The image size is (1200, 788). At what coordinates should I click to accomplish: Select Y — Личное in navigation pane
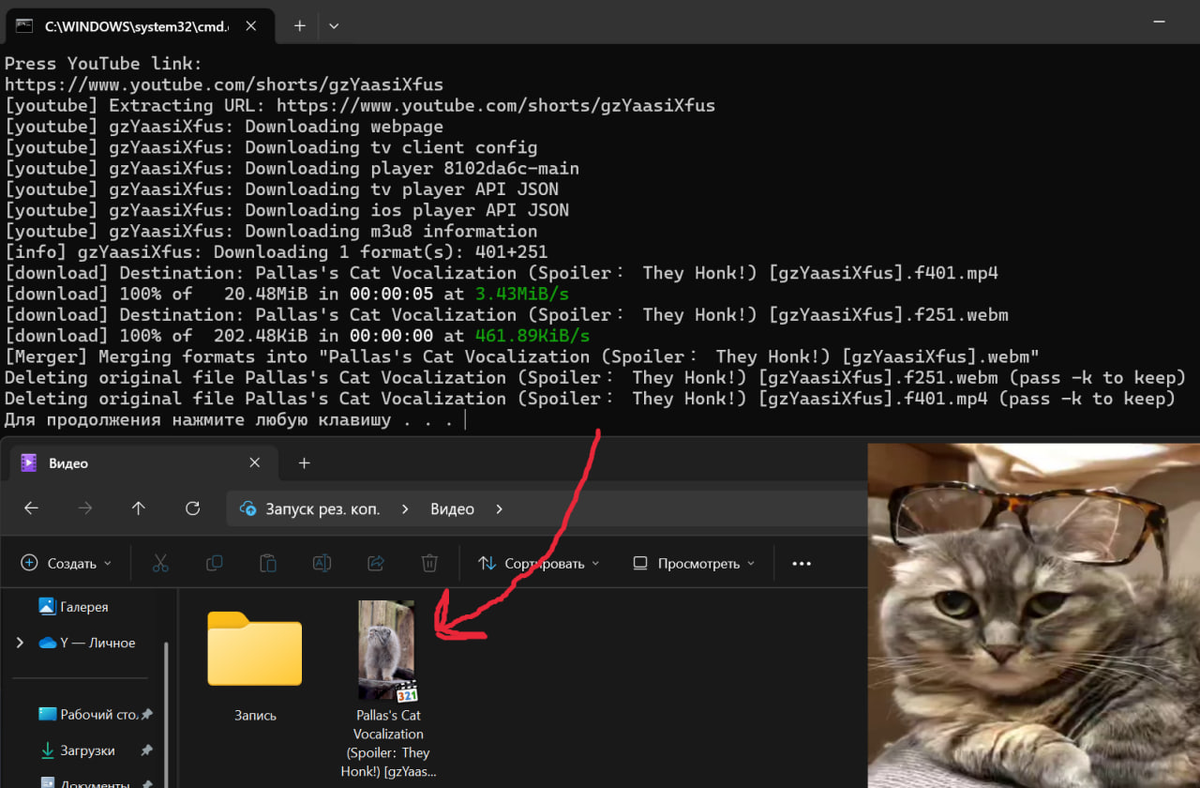(86, 643)
